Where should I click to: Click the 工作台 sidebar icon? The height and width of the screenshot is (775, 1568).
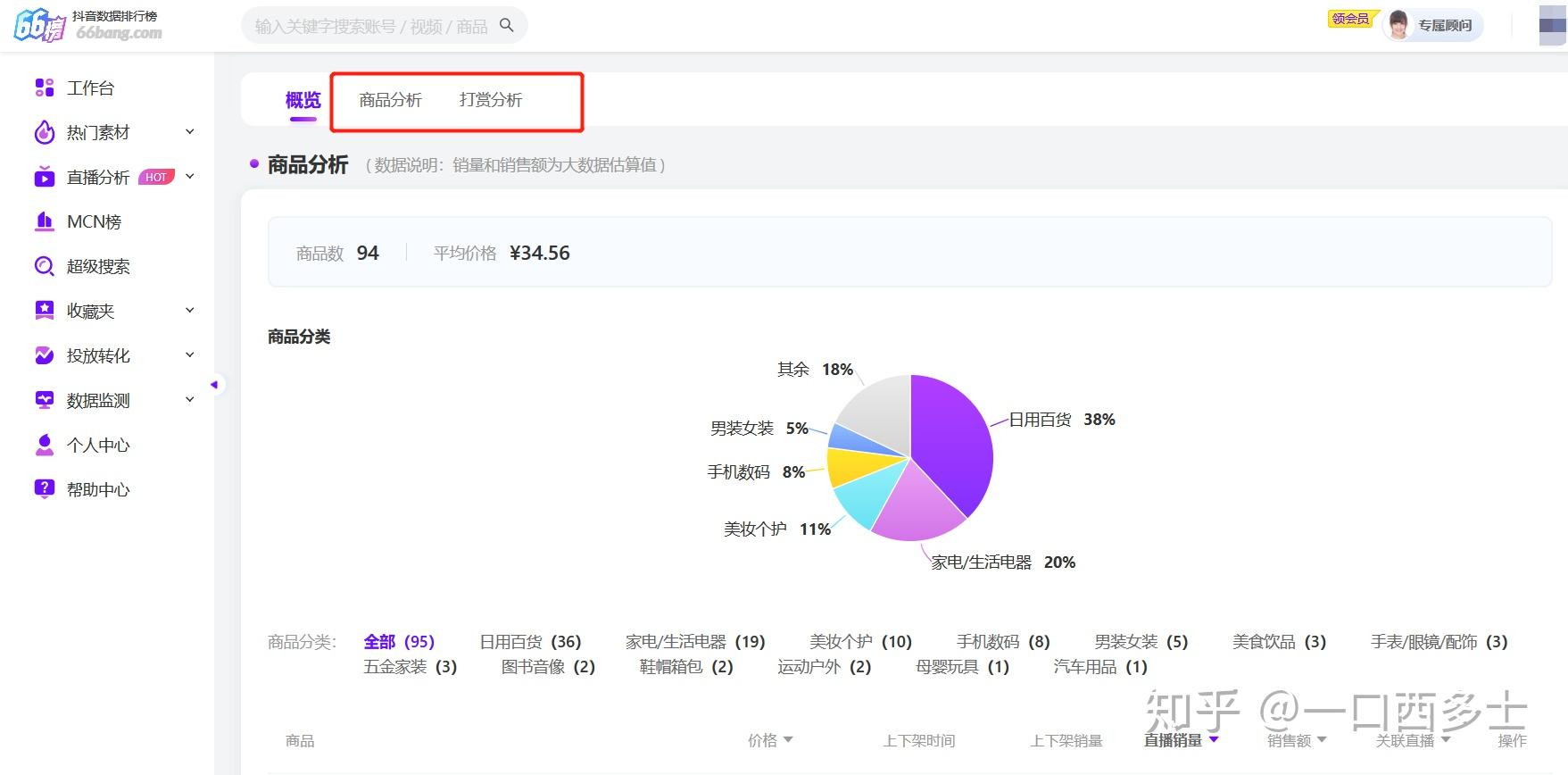coord(45,87)
